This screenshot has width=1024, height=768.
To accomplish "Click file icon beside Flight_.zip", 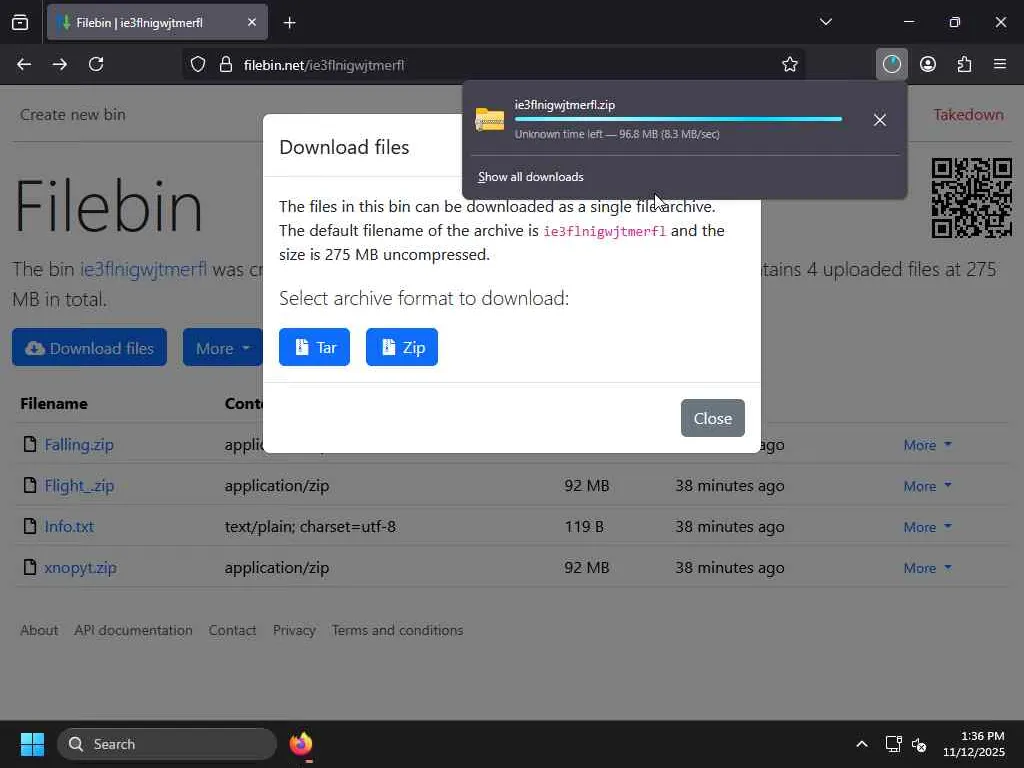I will [29, 485].
